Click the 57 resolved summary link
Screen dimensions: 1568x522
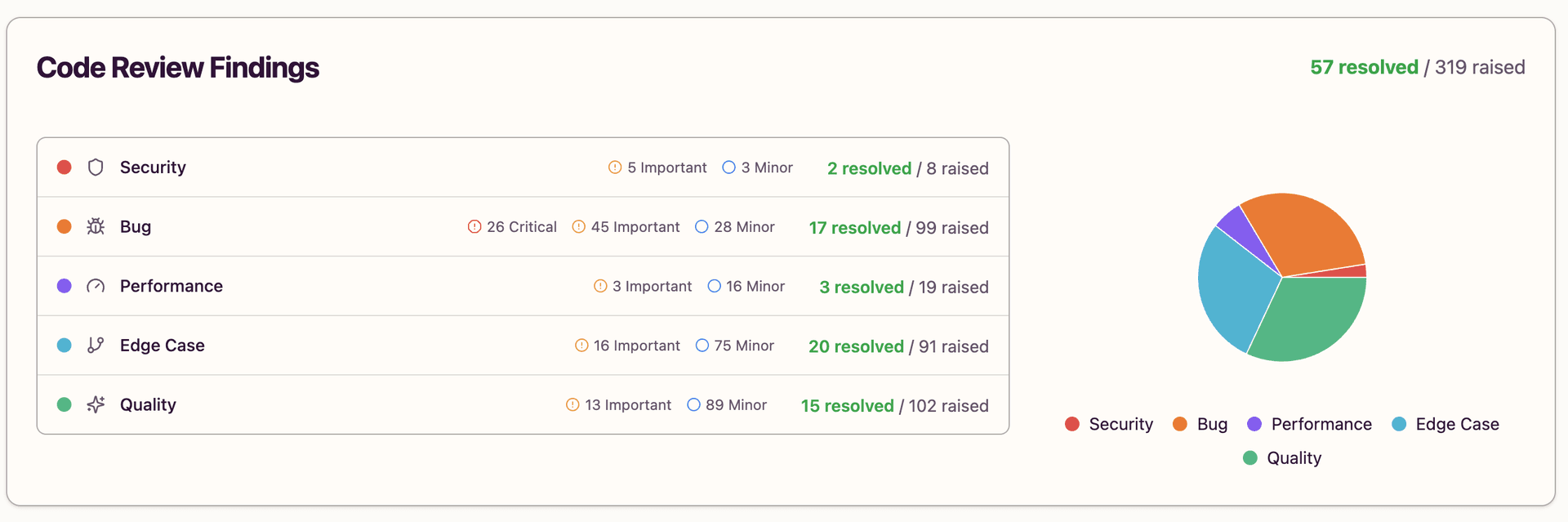1364,67
